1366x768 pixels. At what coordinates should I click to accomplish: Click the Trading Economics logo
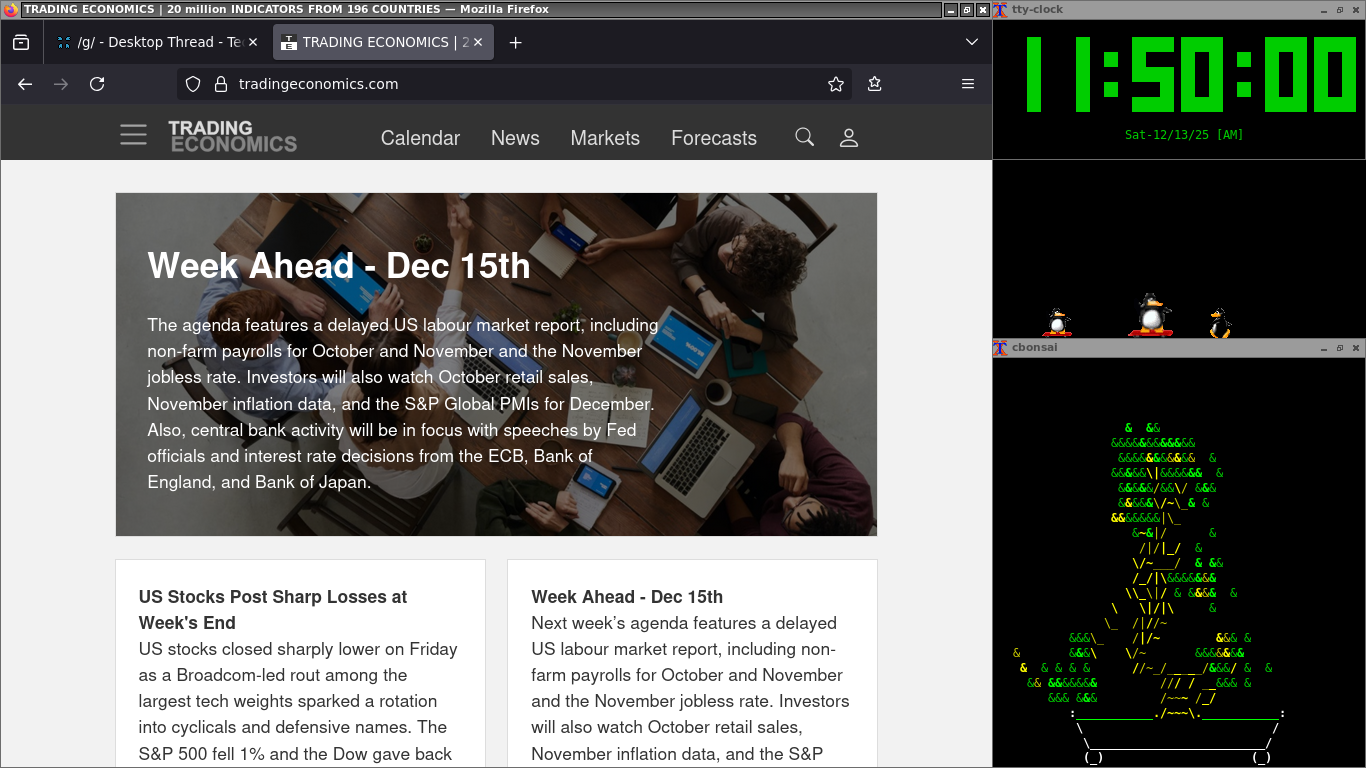pos(232,136)
